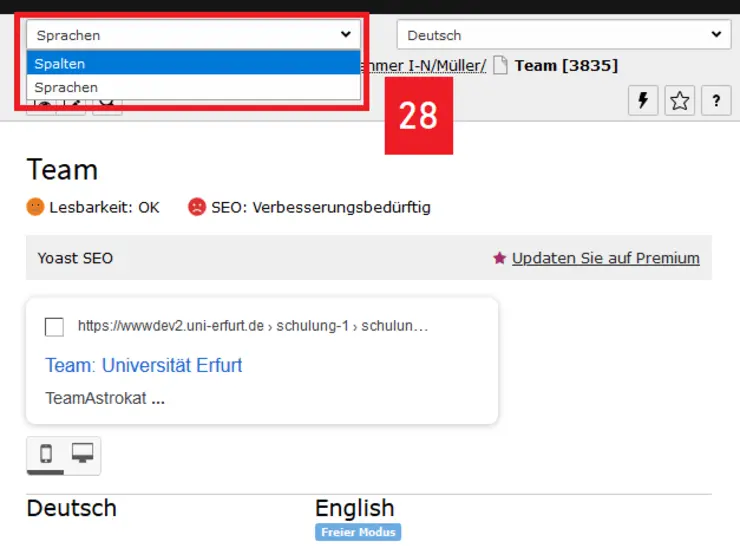Click the page icon before Team [3835]
The height and width of the screenshot is (548, 740).
pyautogui.click(x=500, y=66)
